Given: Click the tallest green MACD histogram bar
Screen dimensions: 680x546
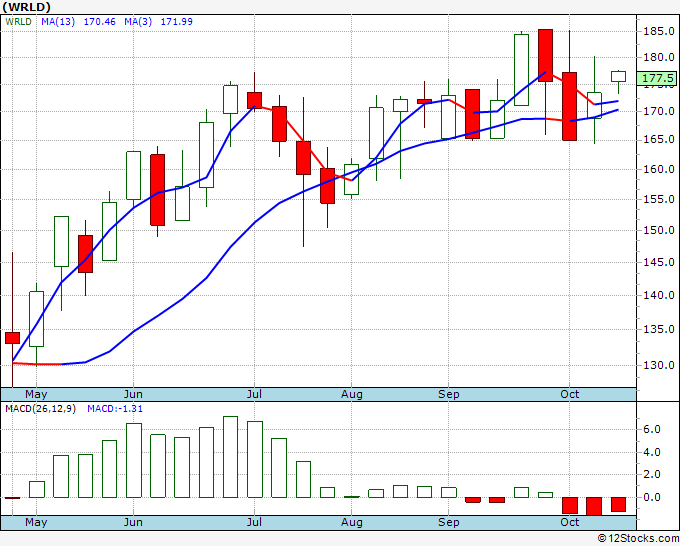Looking at the screenshot, I should coord(230,457).
